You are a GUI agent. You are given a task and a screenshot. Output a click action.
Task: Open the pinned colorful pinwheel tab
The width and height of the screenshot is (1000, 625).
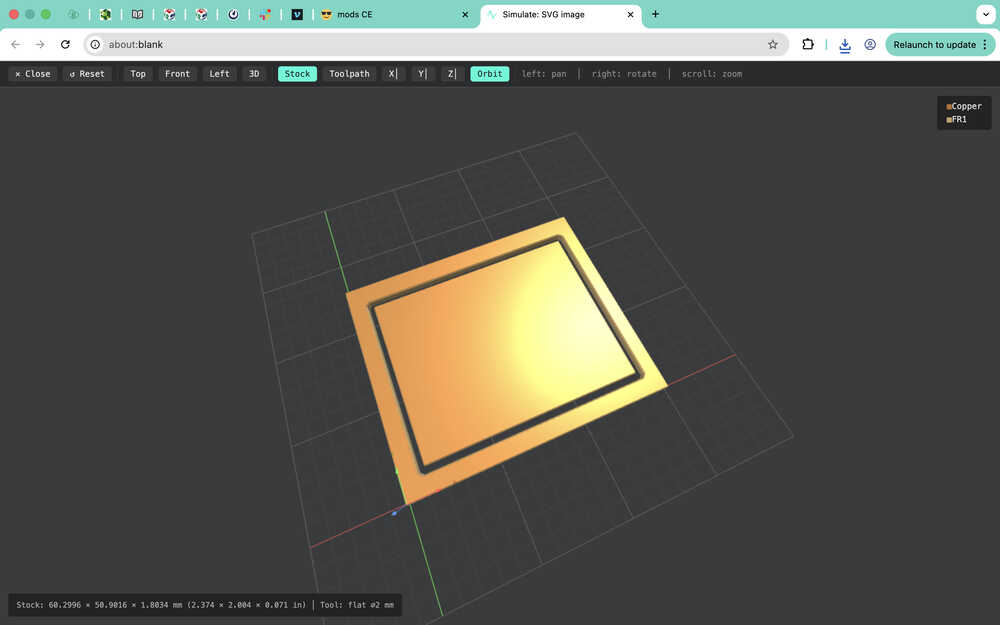[265, 14]
